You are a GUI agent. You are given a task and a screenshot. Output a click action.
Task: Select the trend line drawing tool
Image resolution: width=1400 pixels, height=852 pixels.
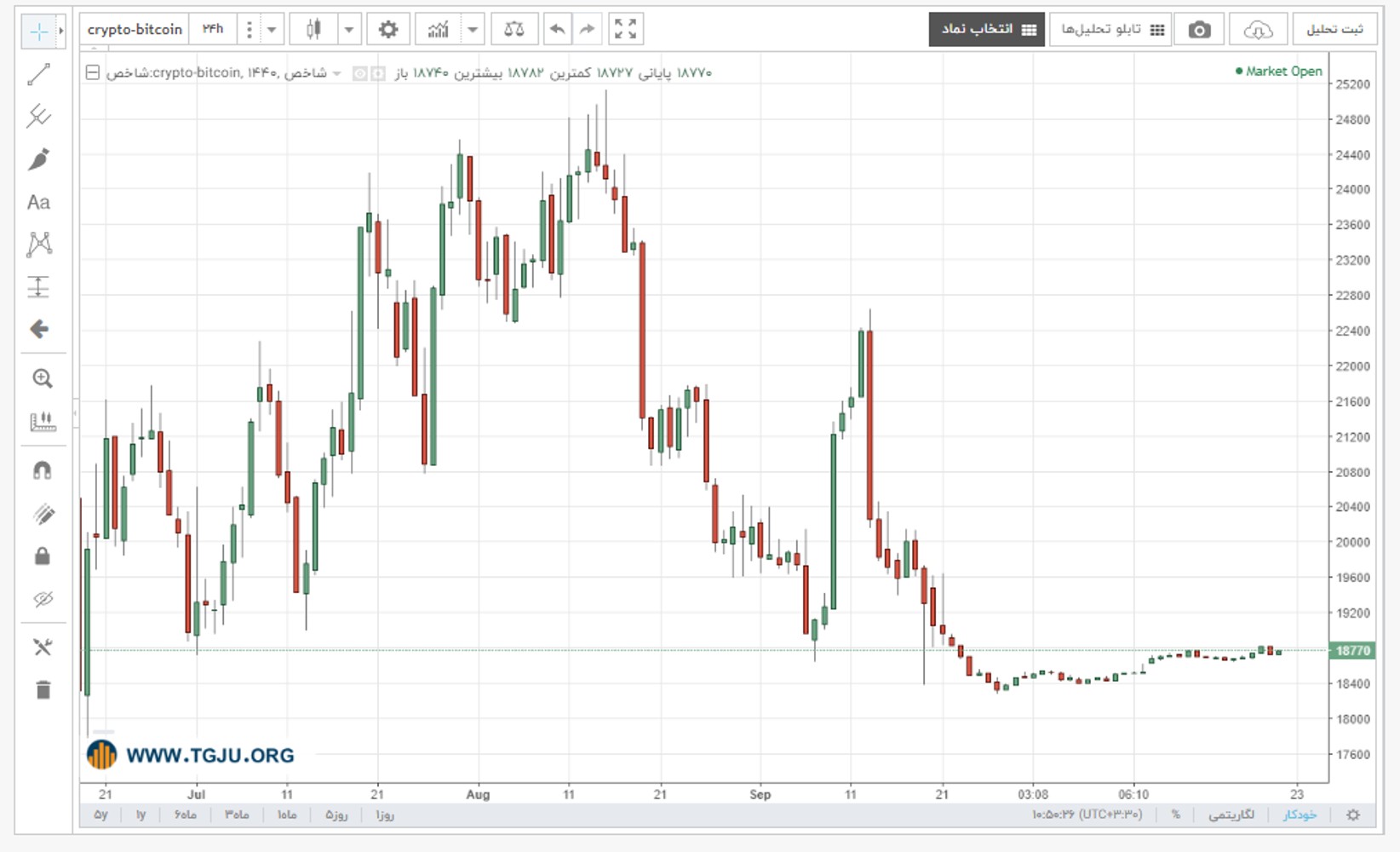(38, 74)
